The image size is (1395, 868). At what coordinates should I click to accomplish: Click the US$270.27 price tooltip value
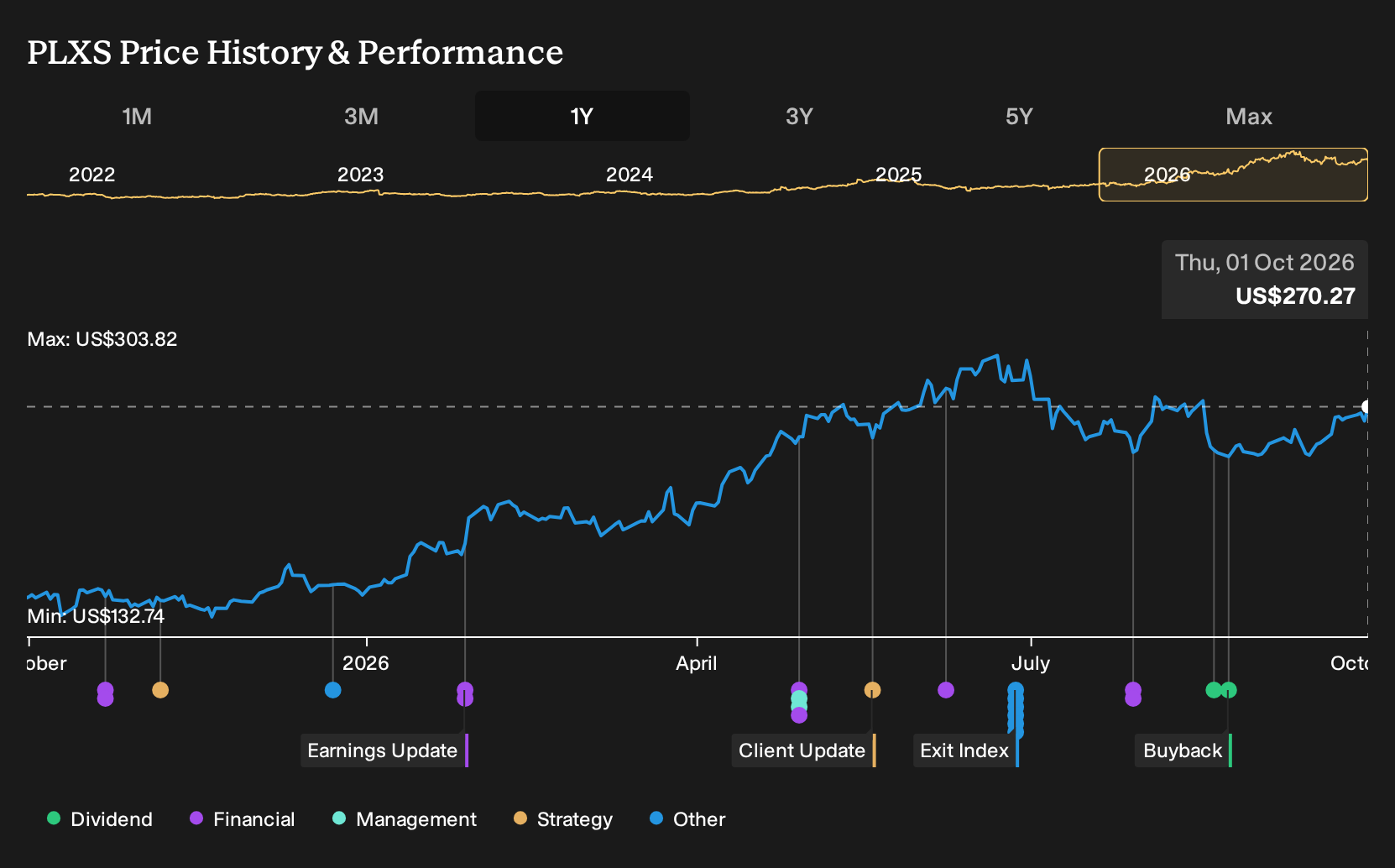click(1295, 295)
